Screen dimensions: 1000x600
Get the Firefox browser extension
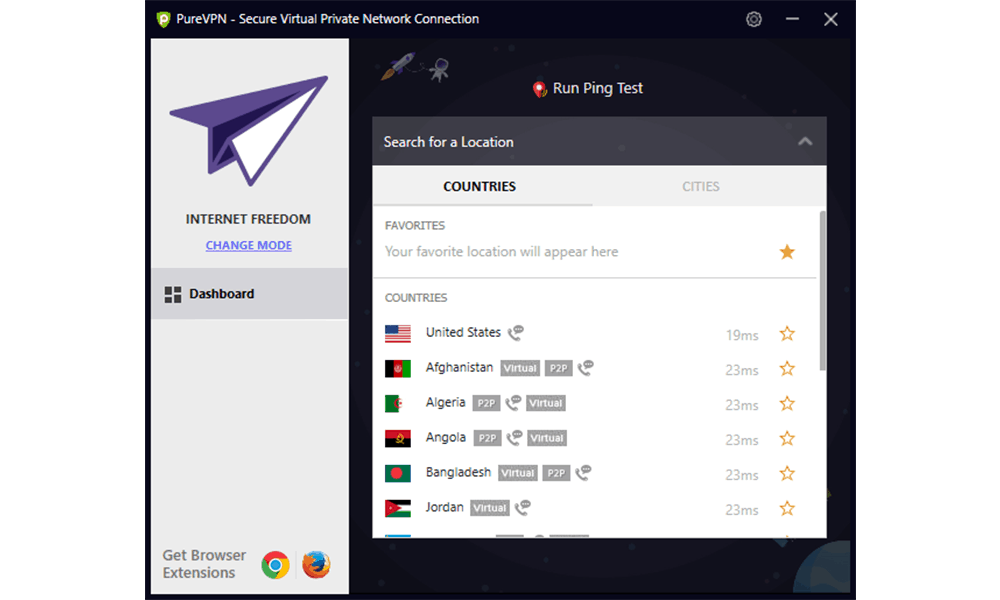[316, 565]
